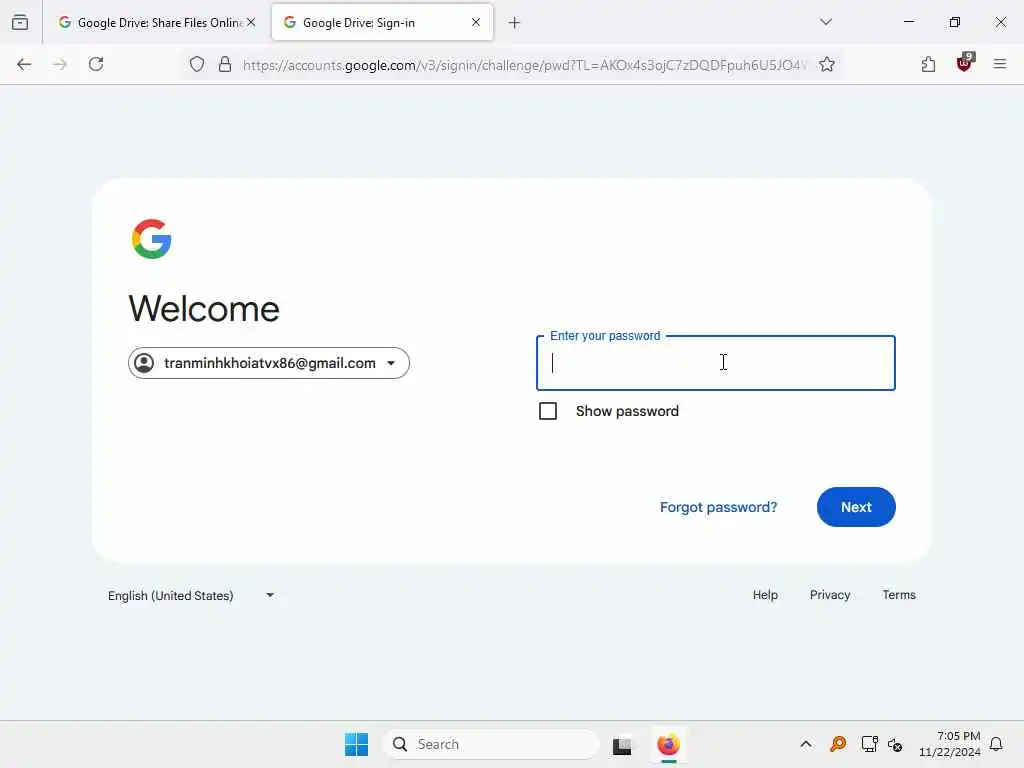Open the uBlock Origin extension icon

(x=965, y=63)
